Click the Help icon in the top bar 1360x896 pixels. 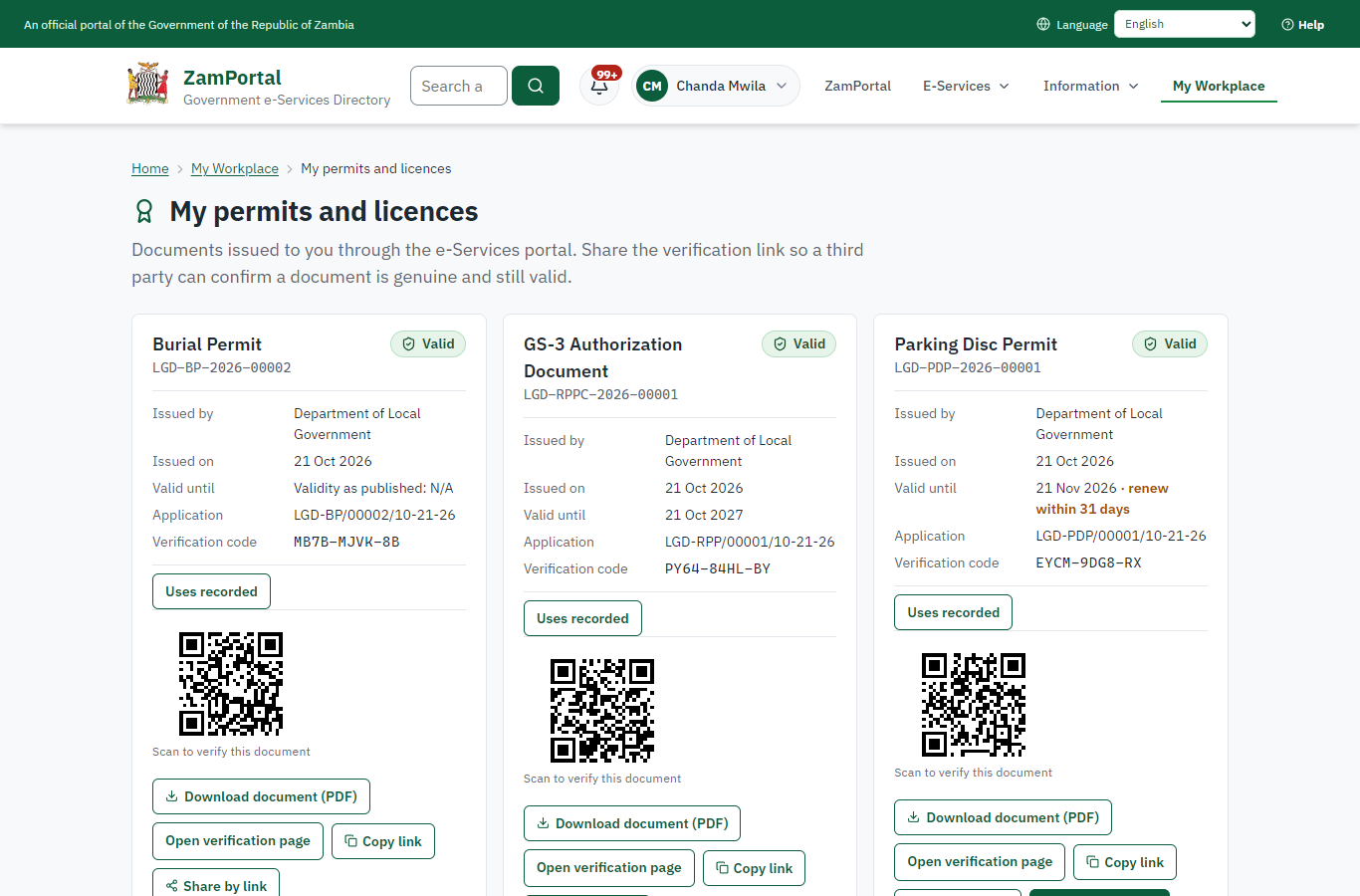(1287, 25)
